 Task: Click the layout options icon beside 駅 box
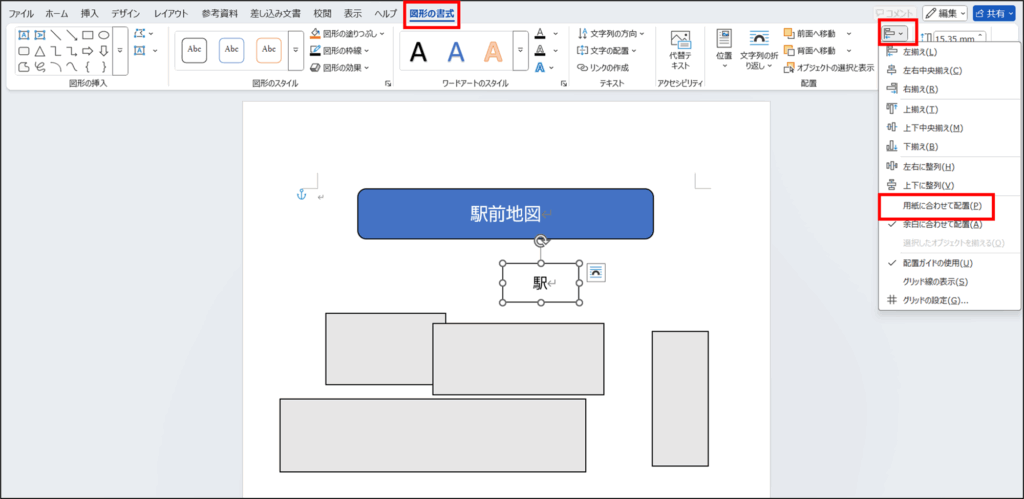pos(595,273)
